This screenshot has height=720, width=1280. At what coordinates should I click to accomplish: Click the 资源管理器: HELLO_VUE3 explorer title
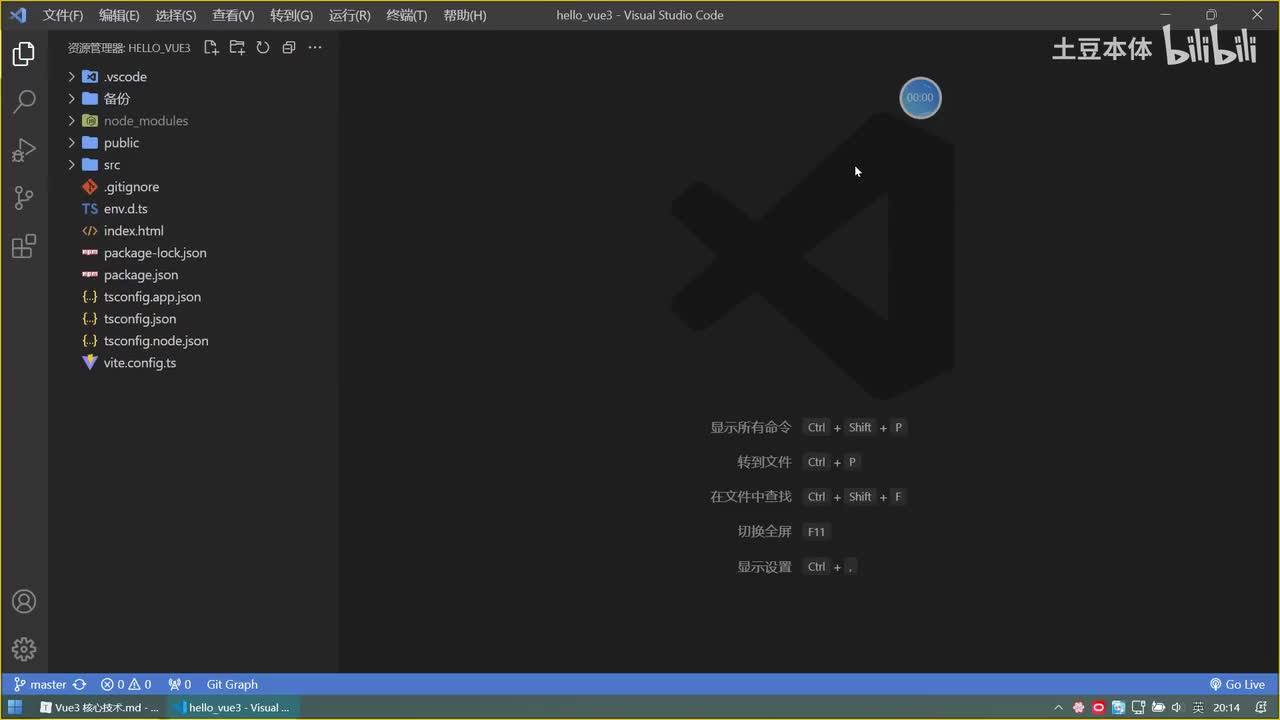pos(129,48)
